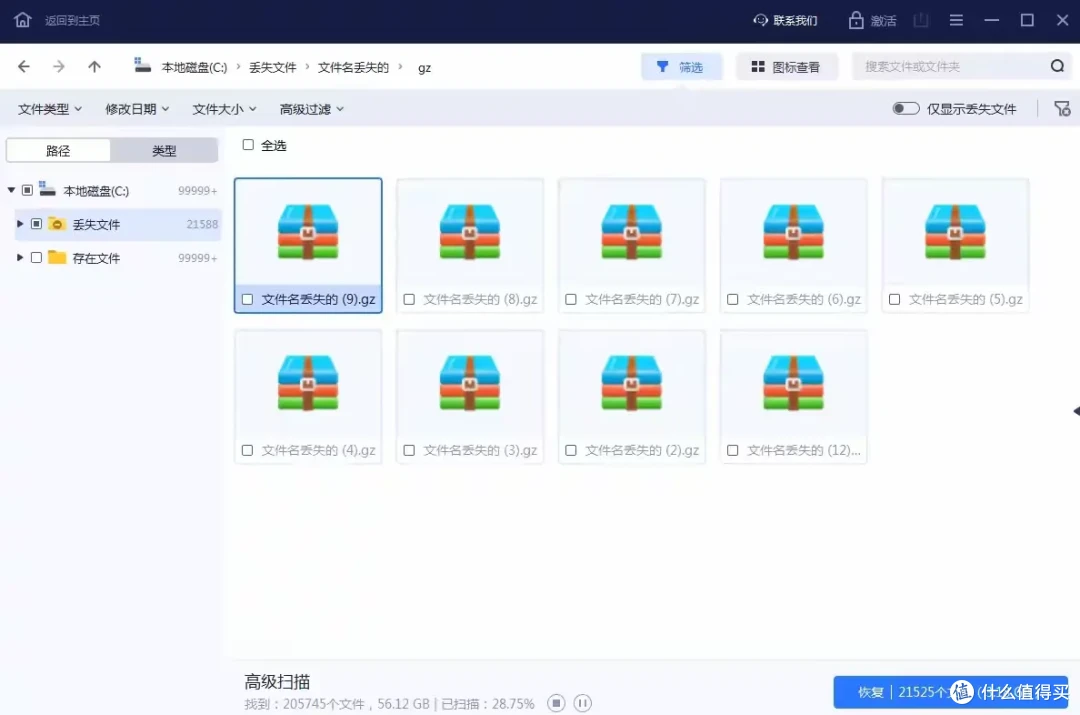
Task: Toggle 丢失文件 tree checkbox
Action: pyautogui.click(x=37, y=224)
